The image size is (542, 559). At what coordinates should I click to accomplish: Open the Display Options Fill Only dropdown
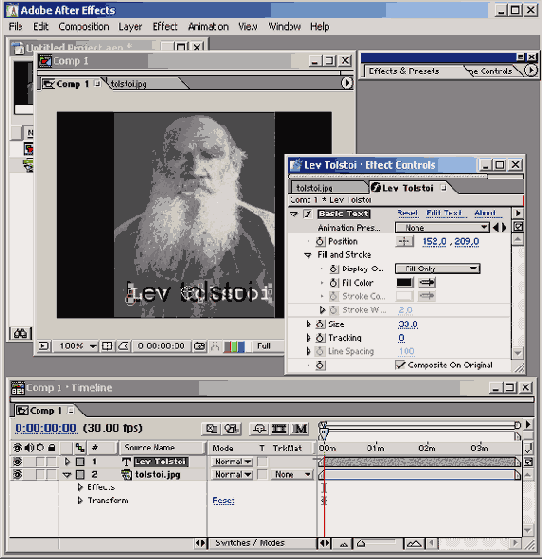(438, 268)
